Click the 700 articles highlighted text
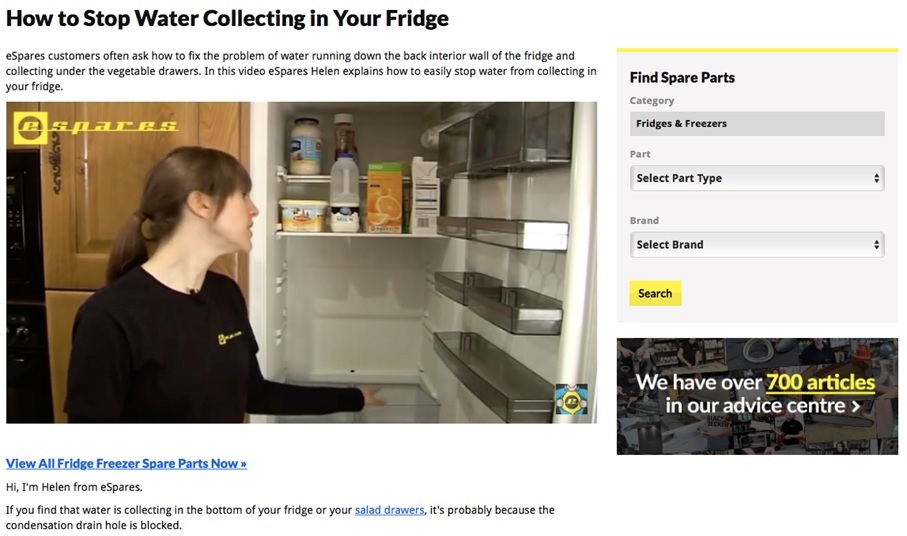 pyautogui.click(x=820, y=382)
